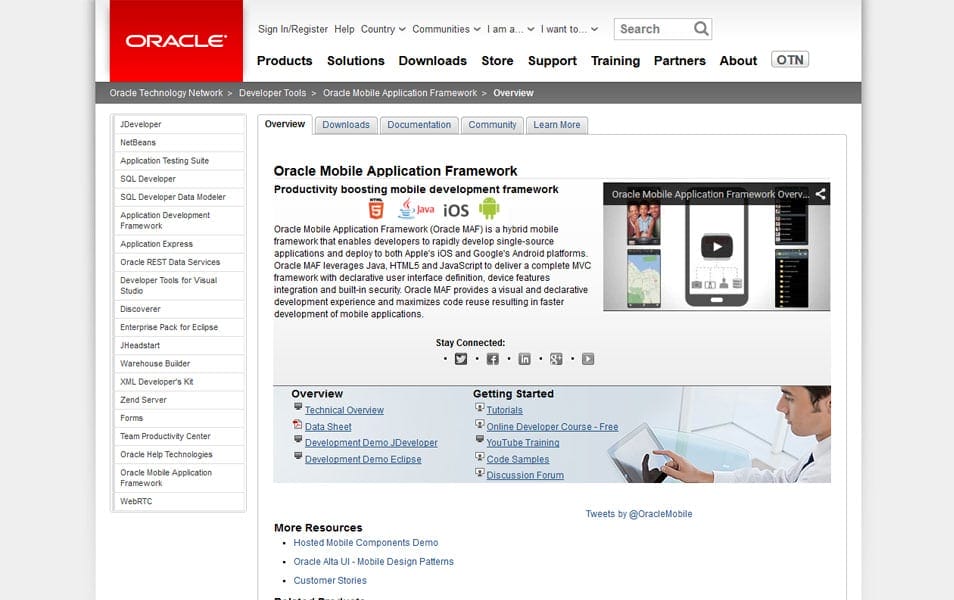Play the Oracle MAF overview video
This screenshot has width=954, height=600.
click(x=717, y=246)
